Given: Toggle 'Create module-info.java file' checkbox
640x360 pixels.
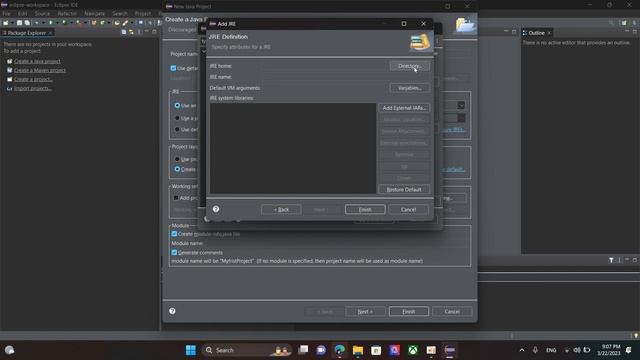Looking at the screenshot, I should [174, 234].
